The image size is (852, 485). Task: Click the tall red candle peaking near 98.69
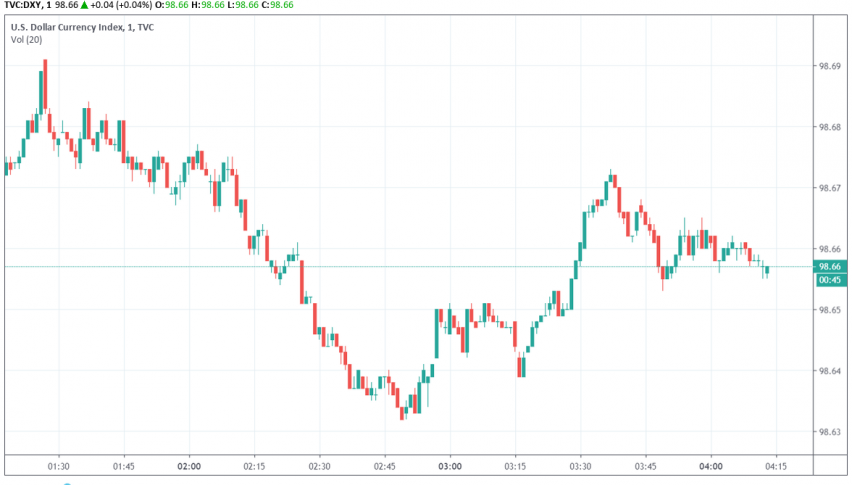(45, 85)
